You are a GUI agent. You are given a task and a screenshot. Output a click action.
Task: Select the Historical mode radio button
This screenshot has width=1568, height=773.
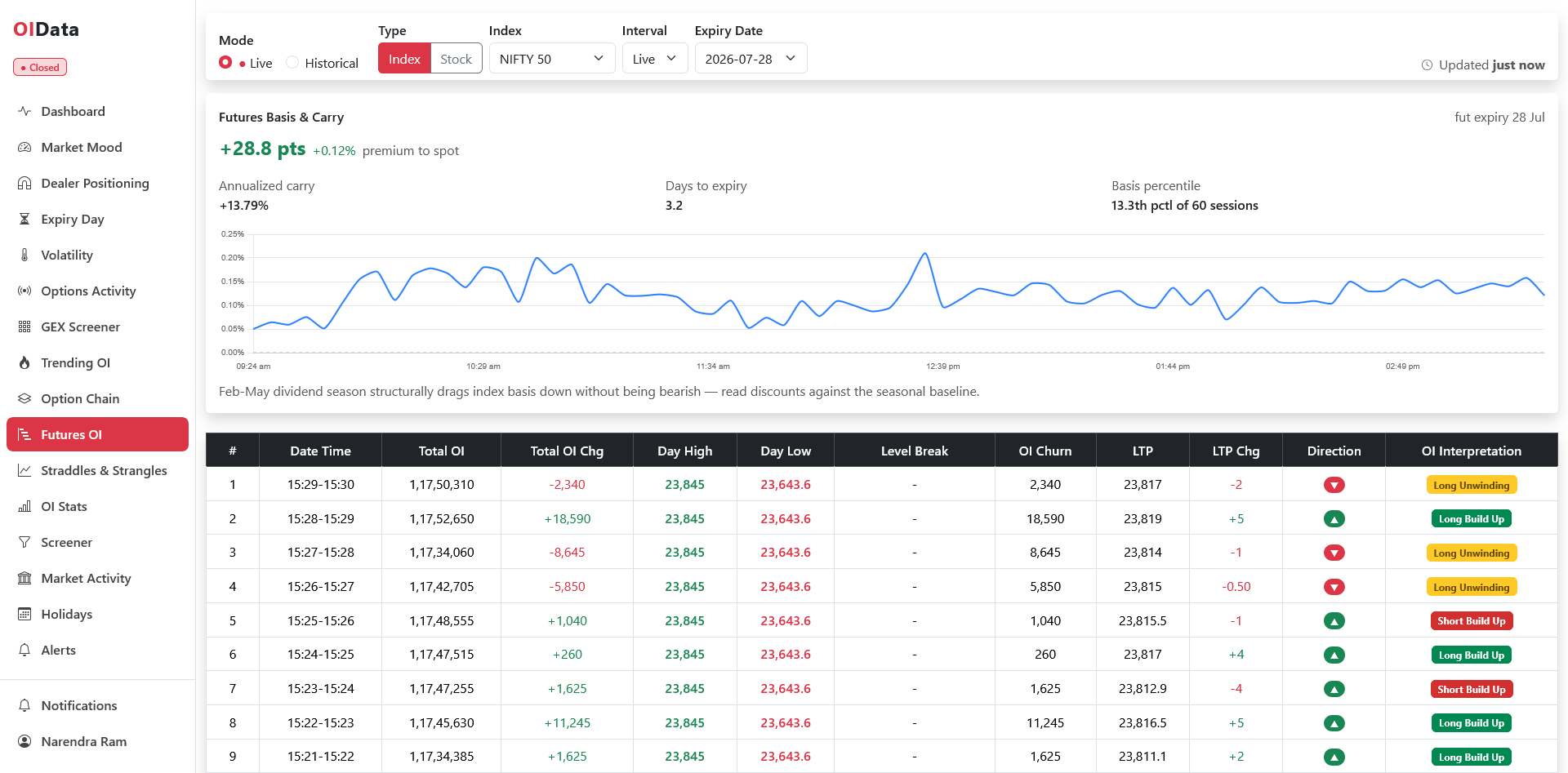[x=292, y=63]
